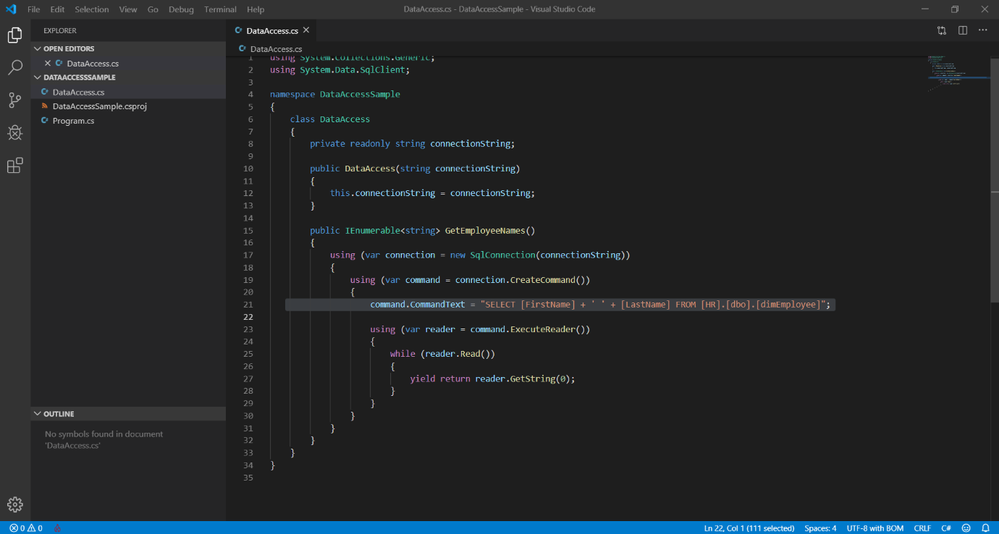Open the feedback smiley in status bar
This screenshot has height=534, width=999.
tap(967, 528)
